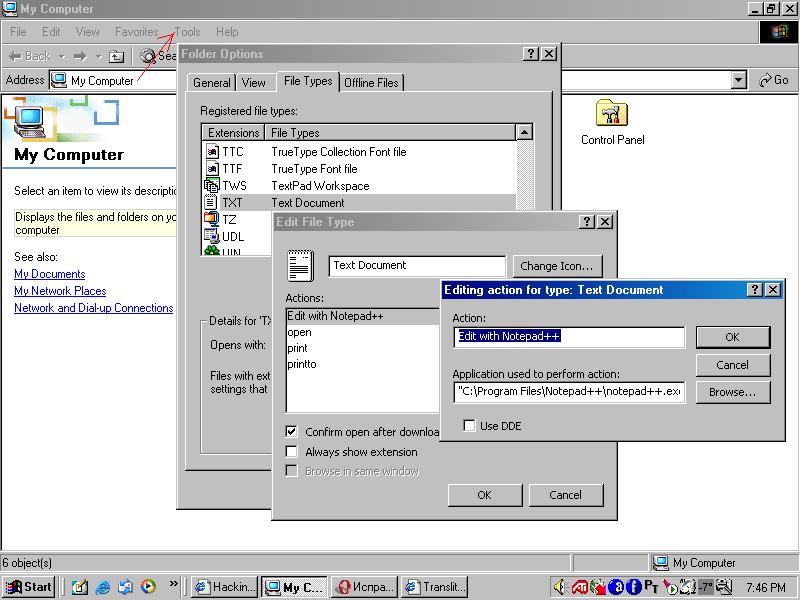Image resolution: width=800 pixels, height=600 pixels.
Task: Click the help button on Folder Options title bar
Action: pos(531,54)
